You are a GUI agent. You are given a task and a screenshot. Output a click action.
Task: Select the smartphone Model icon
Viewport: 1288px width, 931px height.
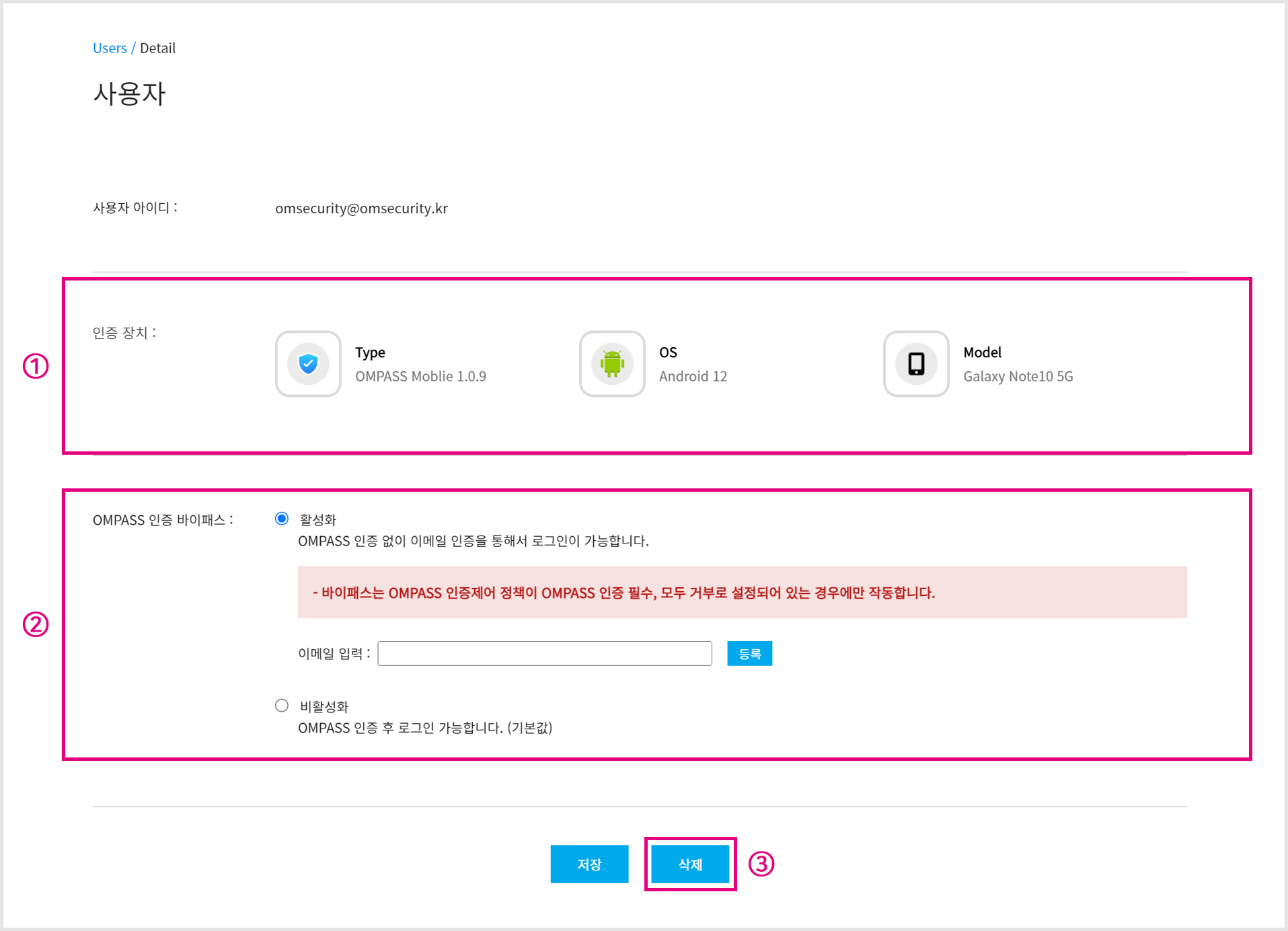point(916,364)
